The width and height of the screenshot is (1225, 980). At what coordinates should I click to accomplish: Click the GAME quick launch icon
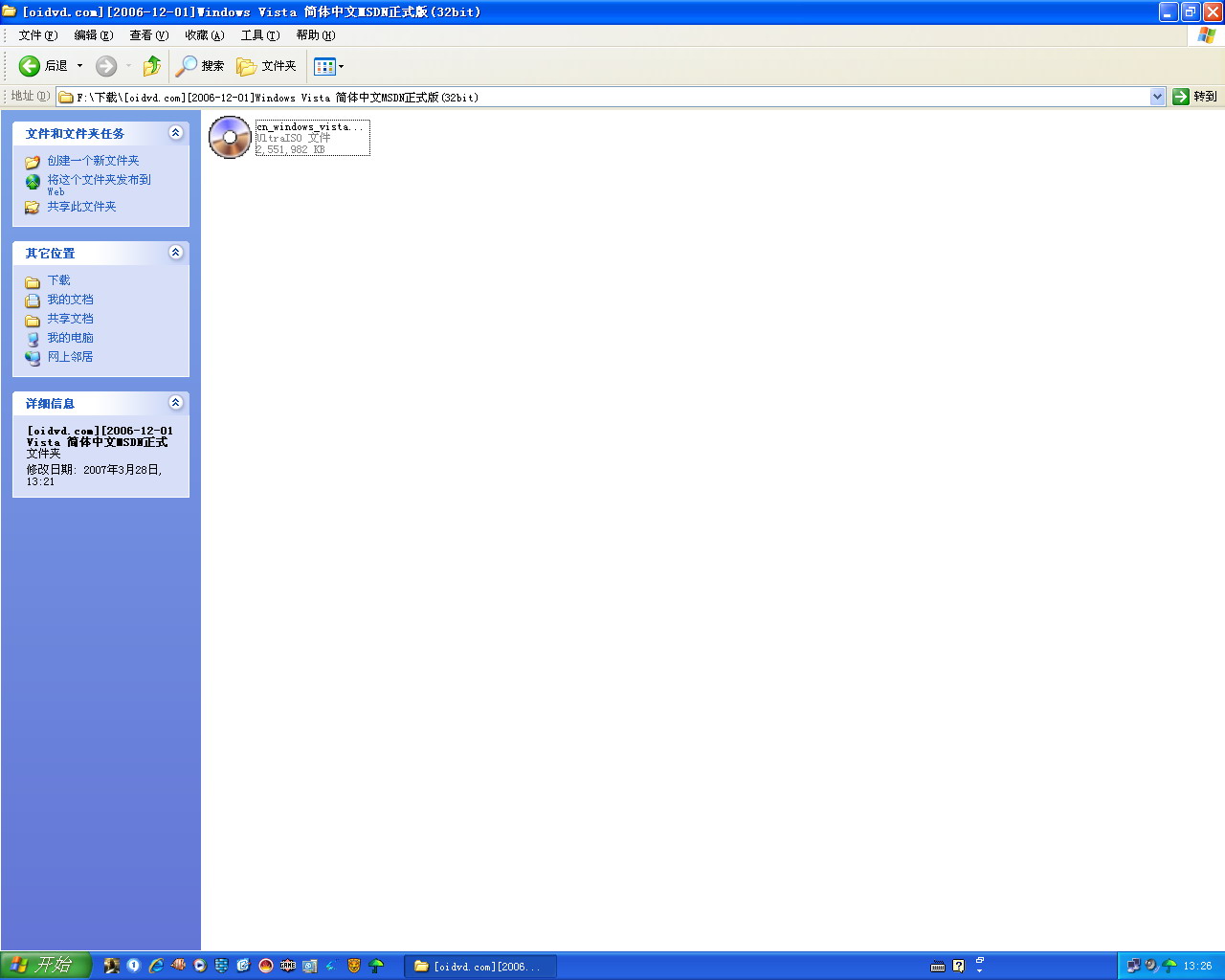(288, 966)
